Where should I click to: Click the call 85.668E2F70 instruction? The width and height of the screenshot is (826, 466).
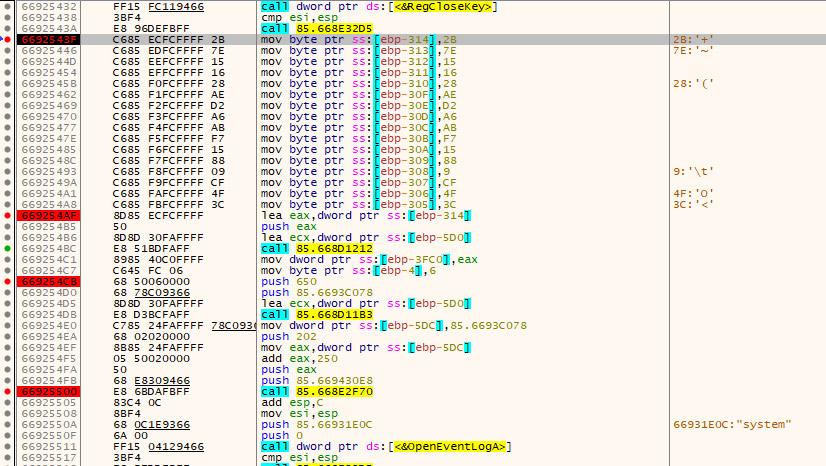317,392
